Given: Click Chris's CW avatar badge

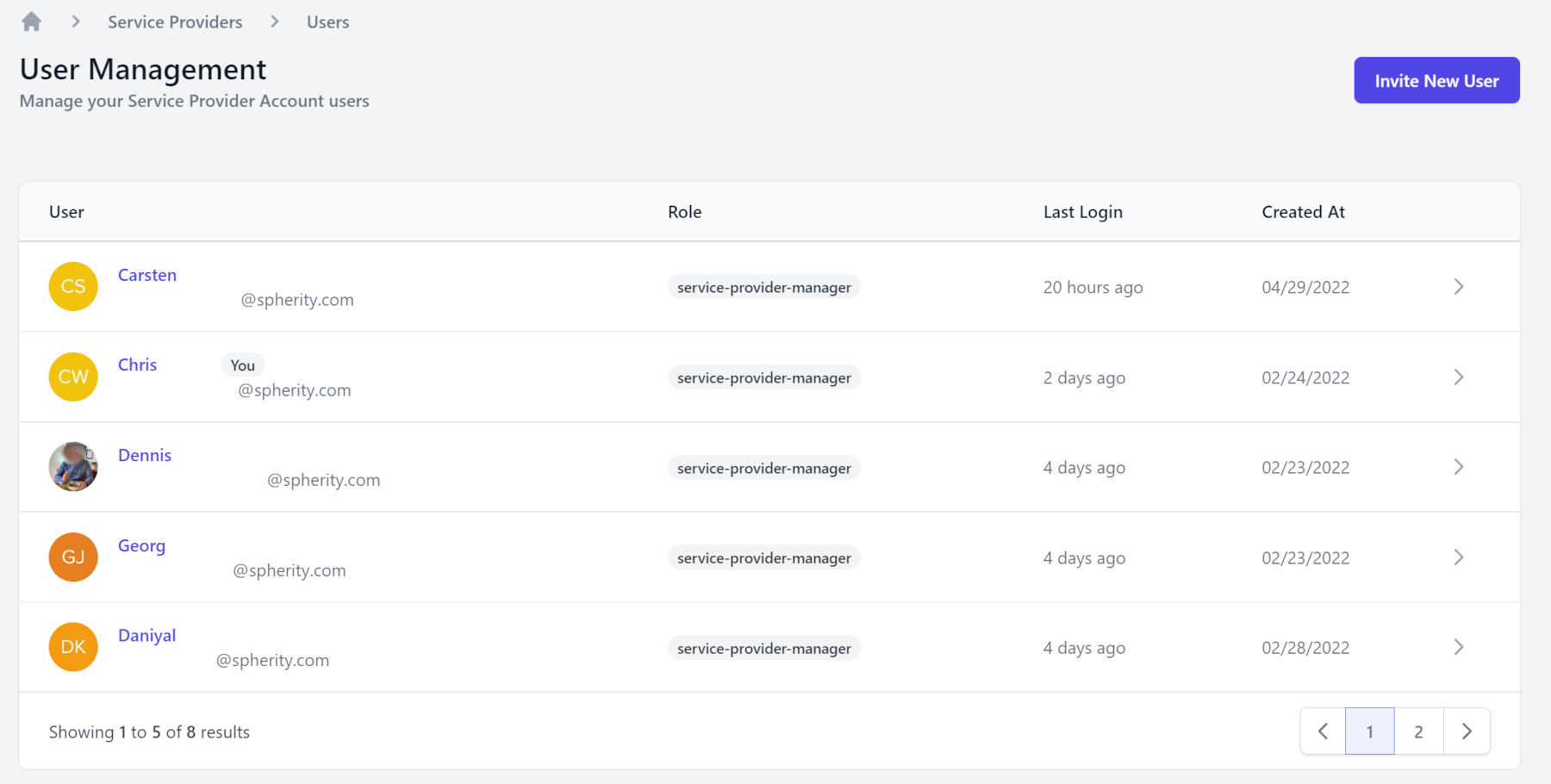Looking at the screenshot, I should (x=73, y=376).
